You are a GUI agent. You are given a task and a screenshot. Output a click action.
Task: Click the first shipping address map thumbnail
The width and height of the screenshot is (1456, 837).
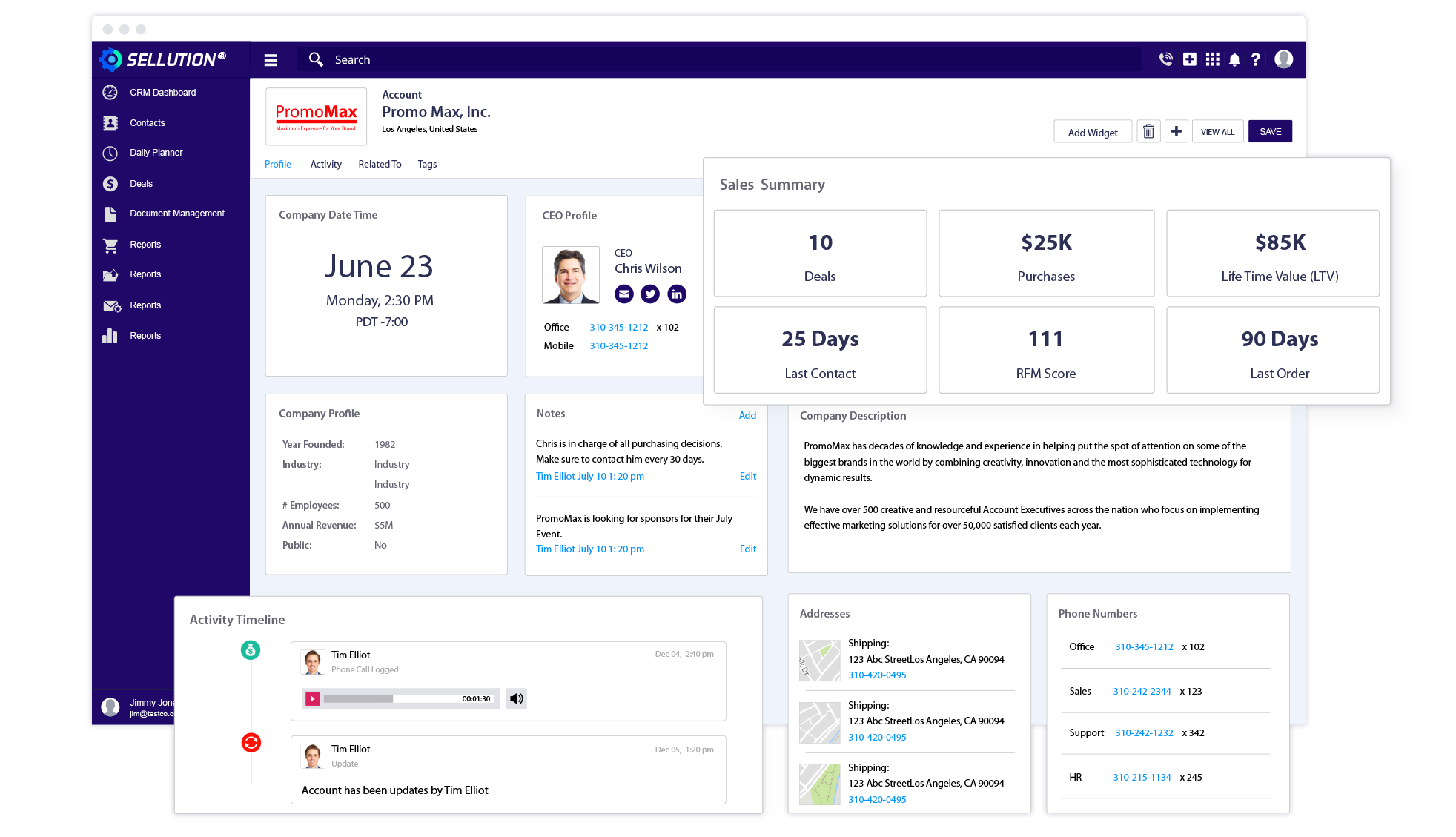pos(820,661)
